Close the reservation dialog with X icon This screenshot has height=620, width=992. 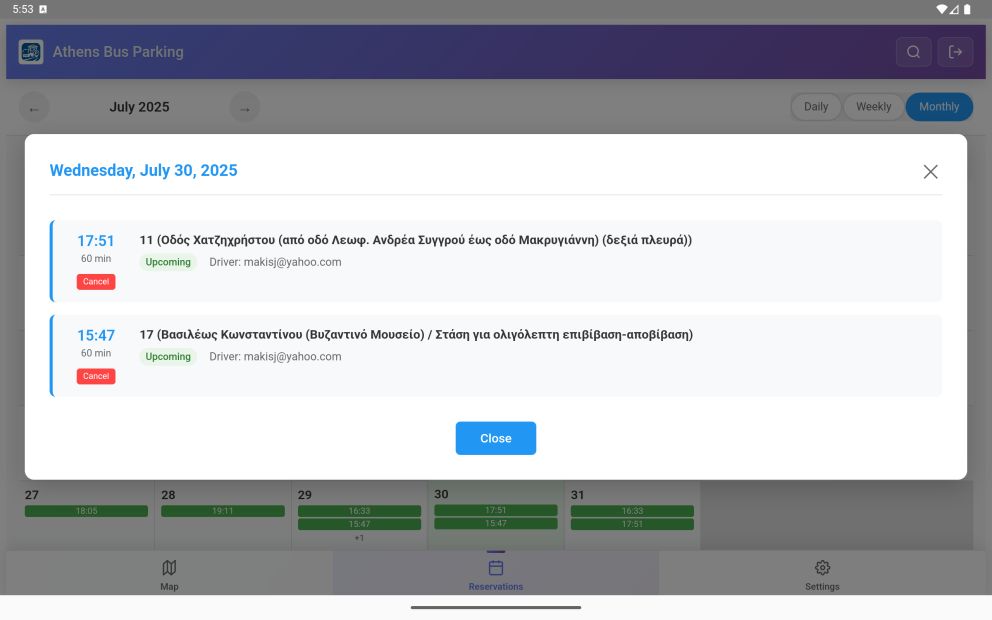[x=930, y=171]
